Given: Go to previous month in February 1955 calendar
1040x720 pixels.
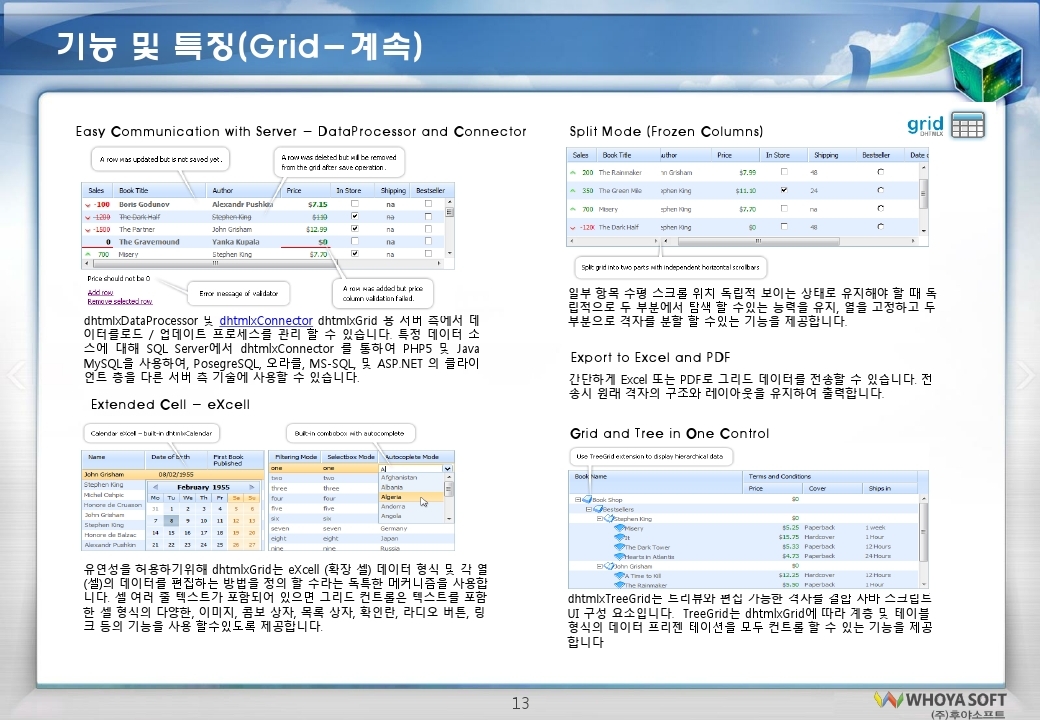Looking at the screenshot, I should coord(155,487).
